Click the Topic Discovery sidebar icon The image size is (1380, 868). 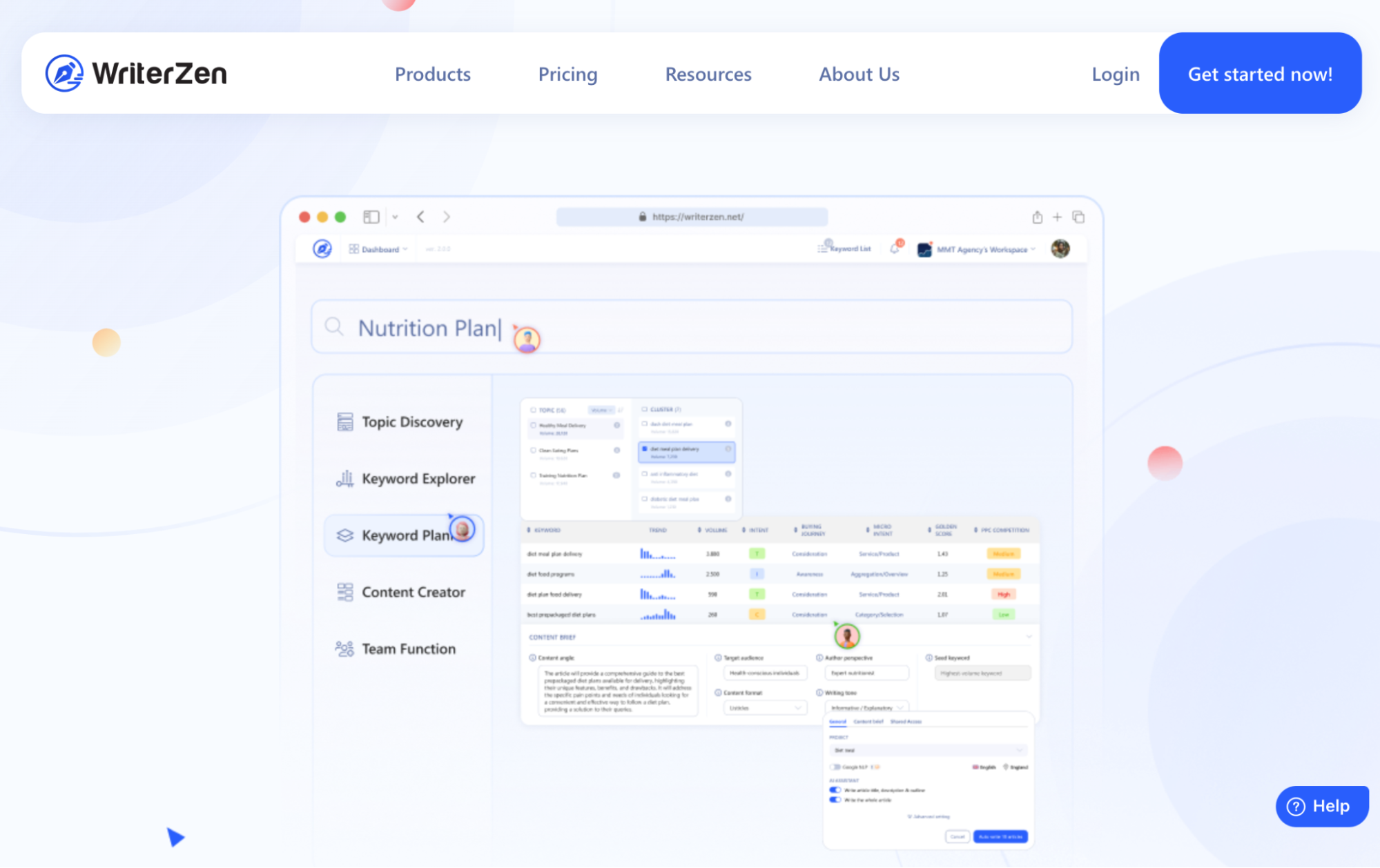[344, 422]
